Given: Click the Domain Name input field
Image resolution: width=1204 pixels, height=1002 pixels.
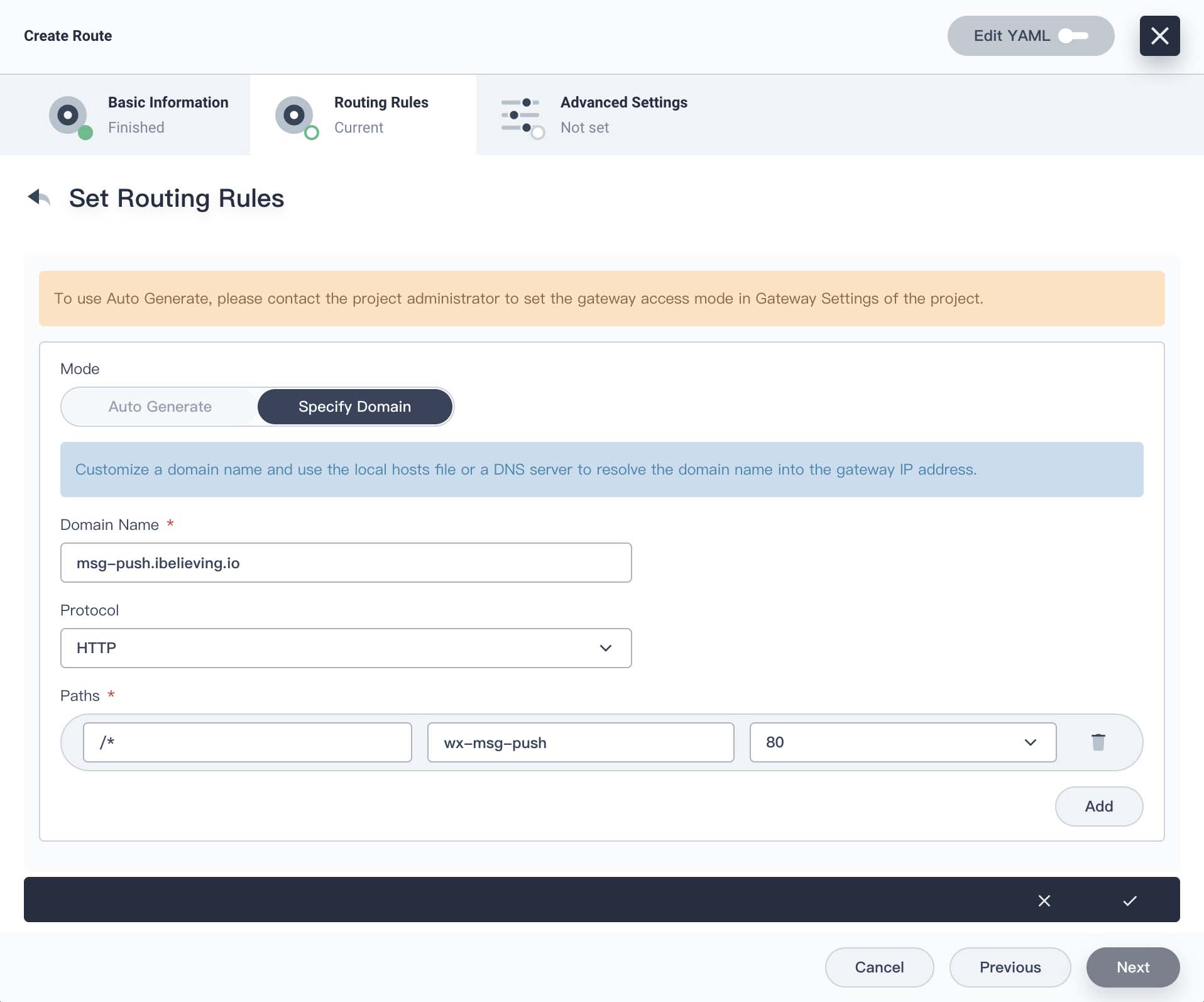Looking at the screenshot, I should pyautogui.click(x=346, y=563).
